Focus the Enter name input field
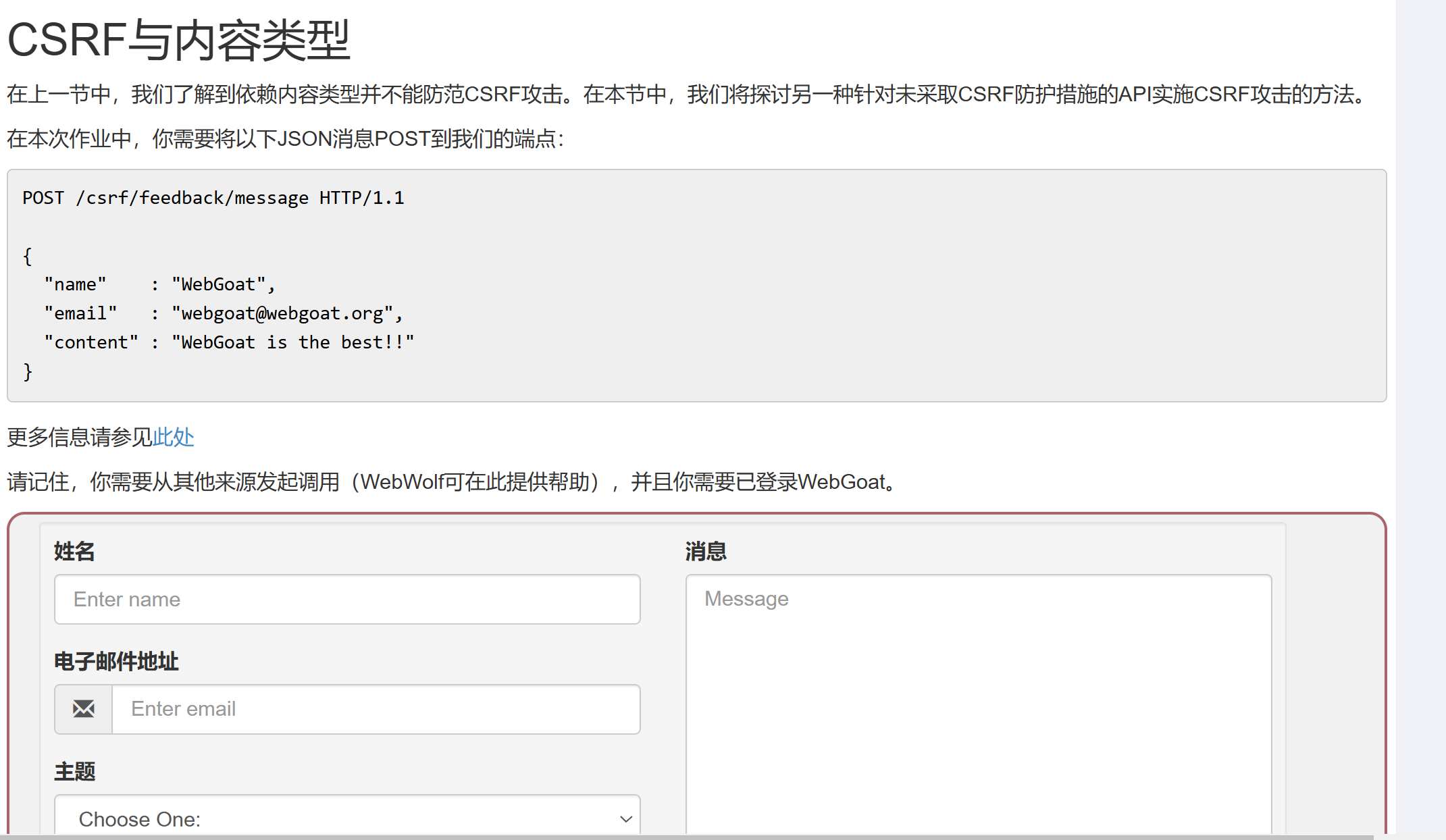This screenshot has height=840, width=1446. pos(347,600)
